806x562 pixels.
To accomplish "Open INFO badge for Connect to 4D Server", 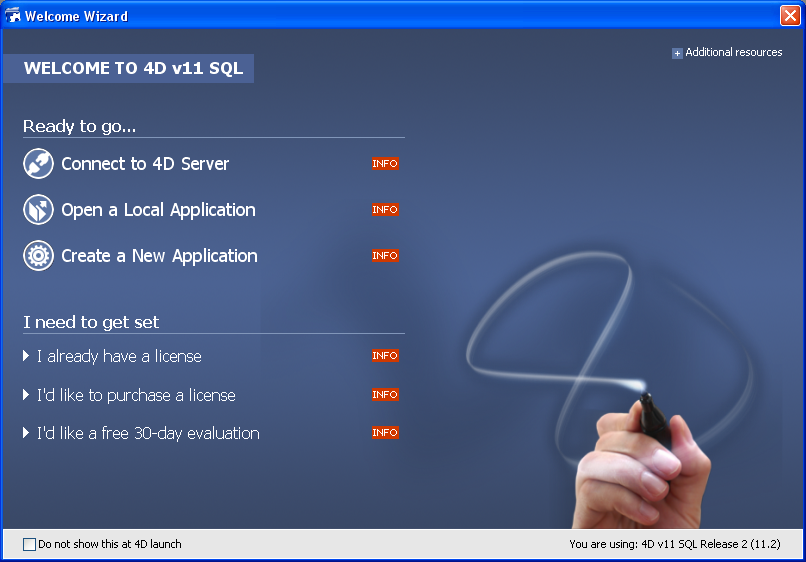I will [x=385, y=164].
